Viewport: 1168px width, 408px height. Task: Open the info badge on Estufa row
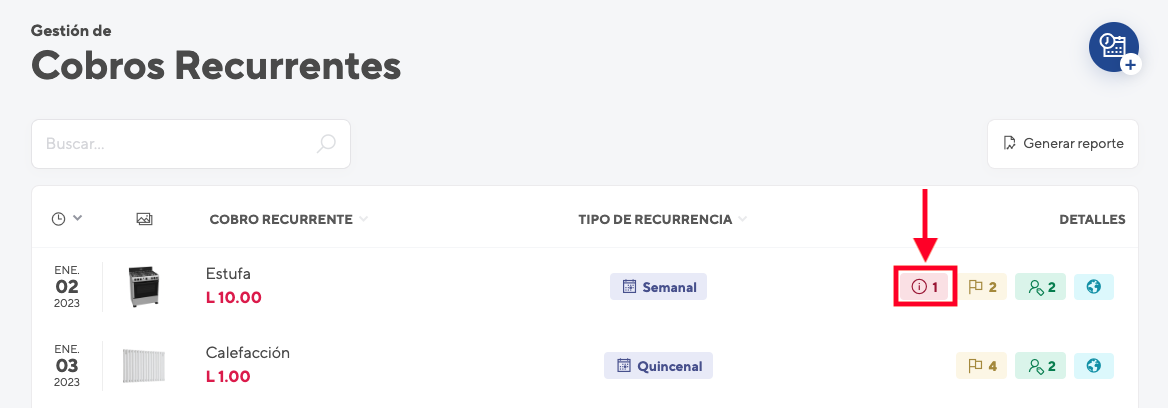pyautogui.click(x=924, y=287)
